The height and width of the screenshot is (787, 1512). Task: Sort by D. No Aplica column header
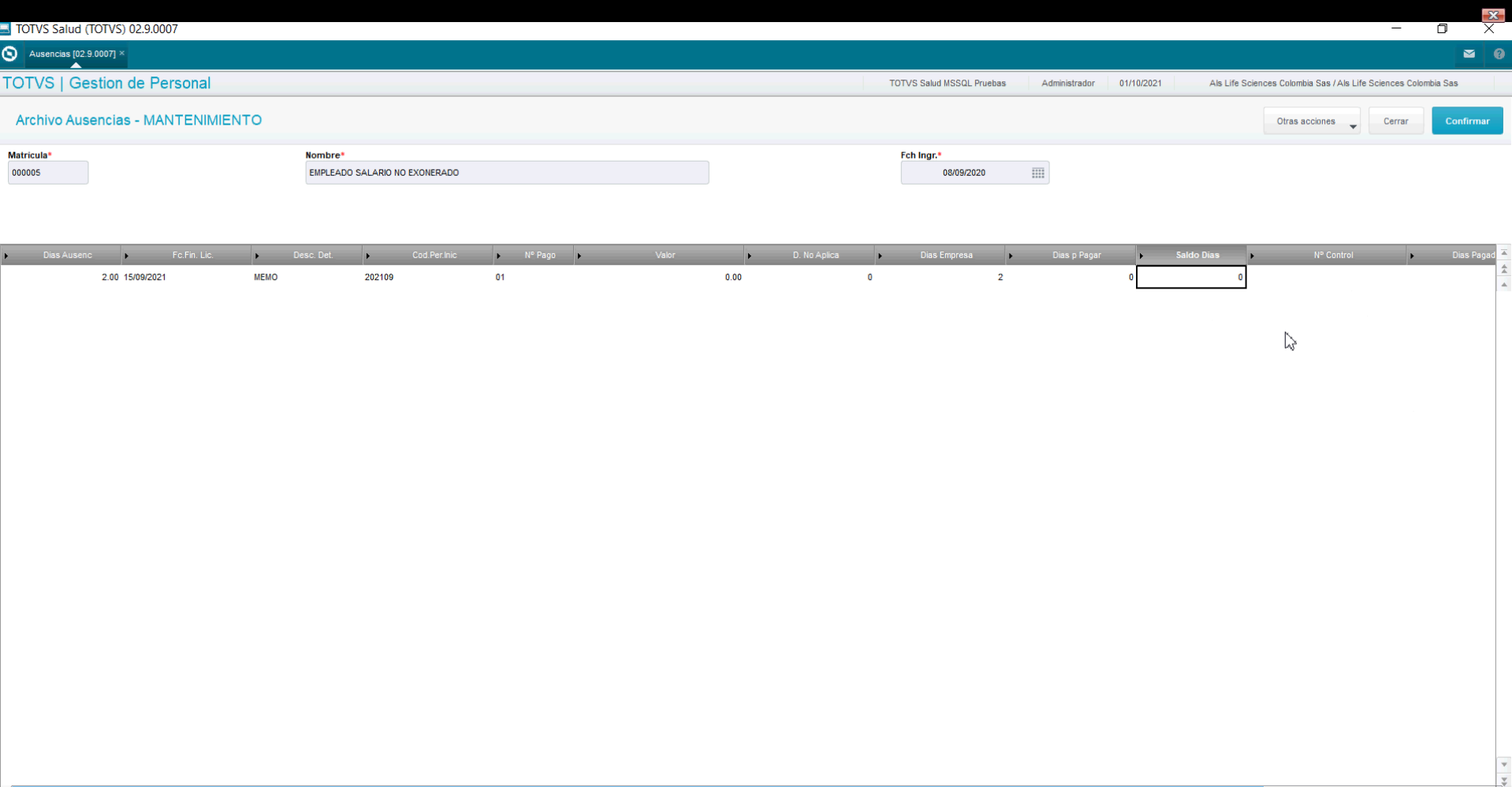click(x=810, y=255)
